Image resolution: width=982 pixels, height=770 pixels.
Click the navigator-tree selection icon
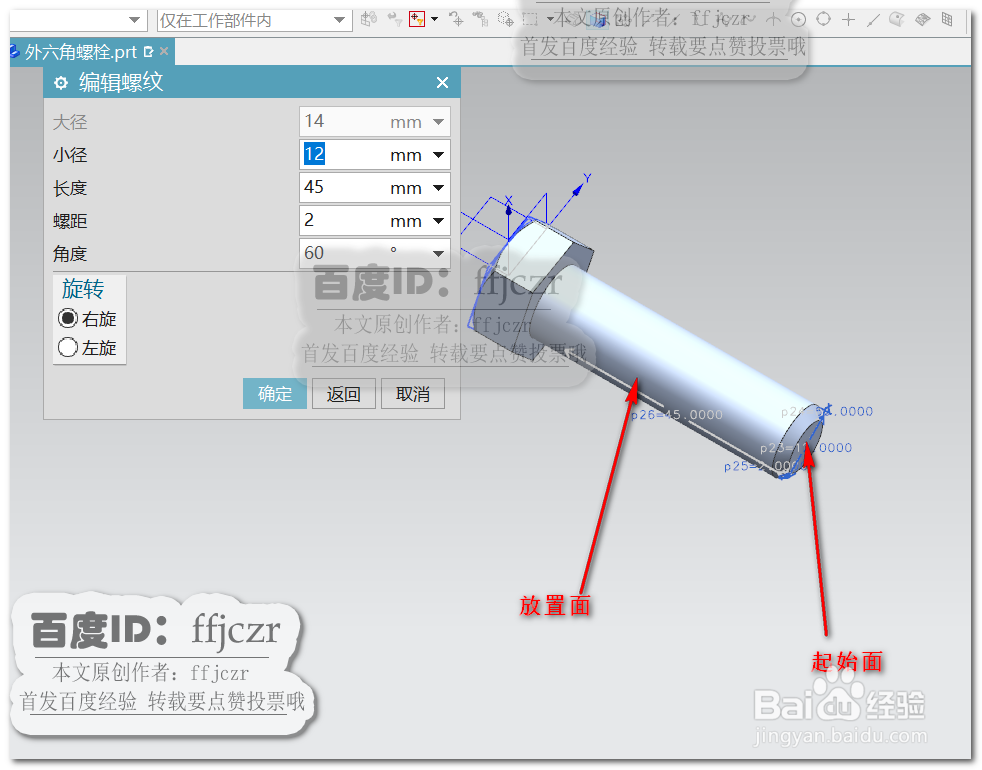480,19
